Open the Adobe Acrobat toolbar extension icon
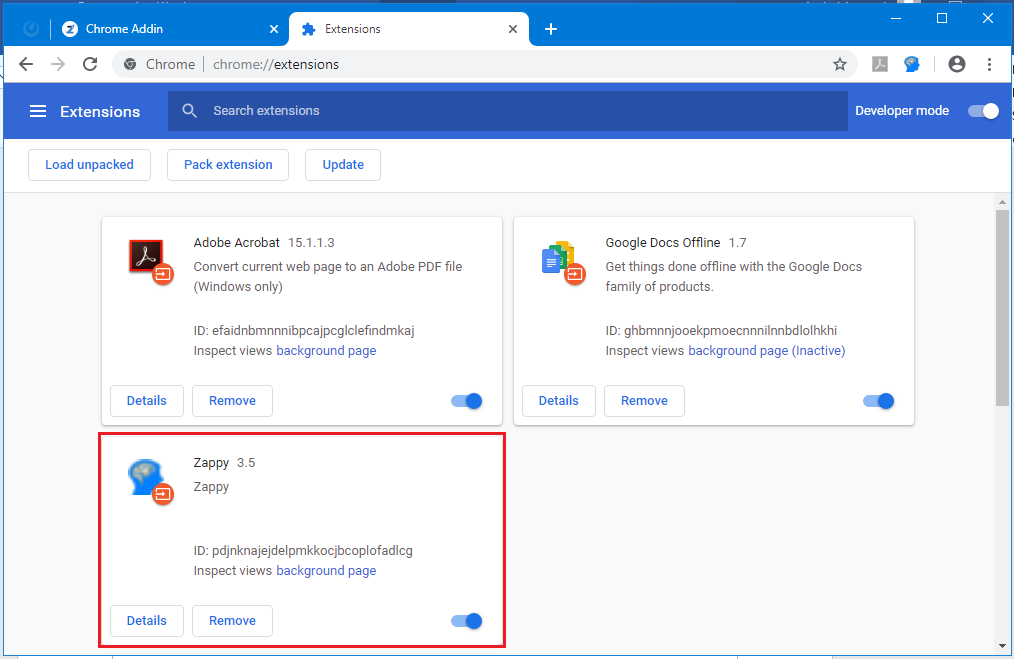The height and width of the screenshot is (659, 1014). coord(879,64)
